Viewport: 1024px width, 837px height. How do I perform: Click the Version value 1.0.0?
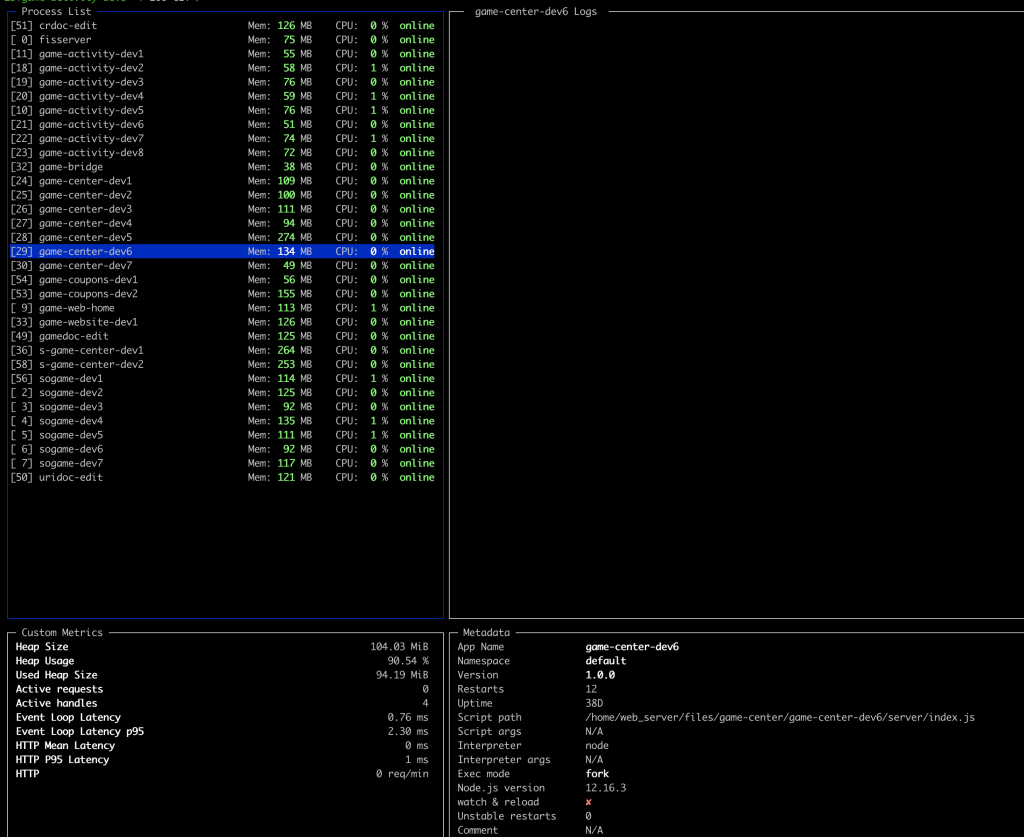[x=600, y=675]
